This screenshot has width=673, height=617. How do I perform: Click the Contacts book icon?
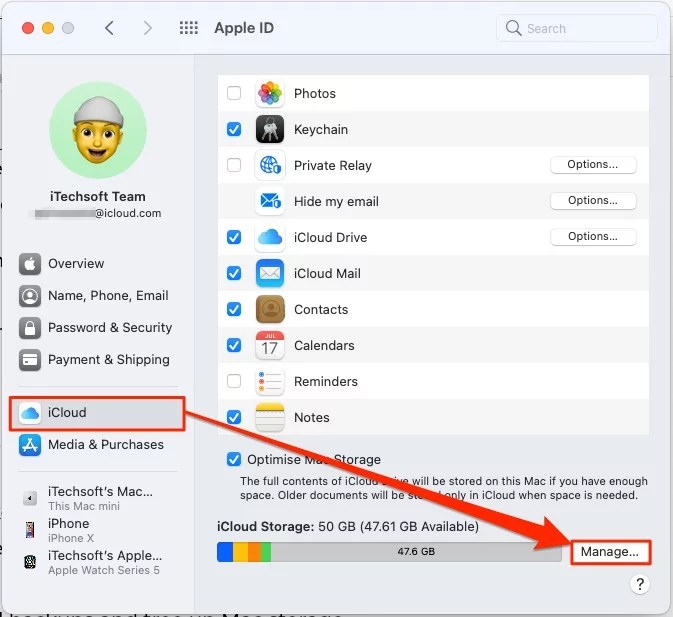270,309
